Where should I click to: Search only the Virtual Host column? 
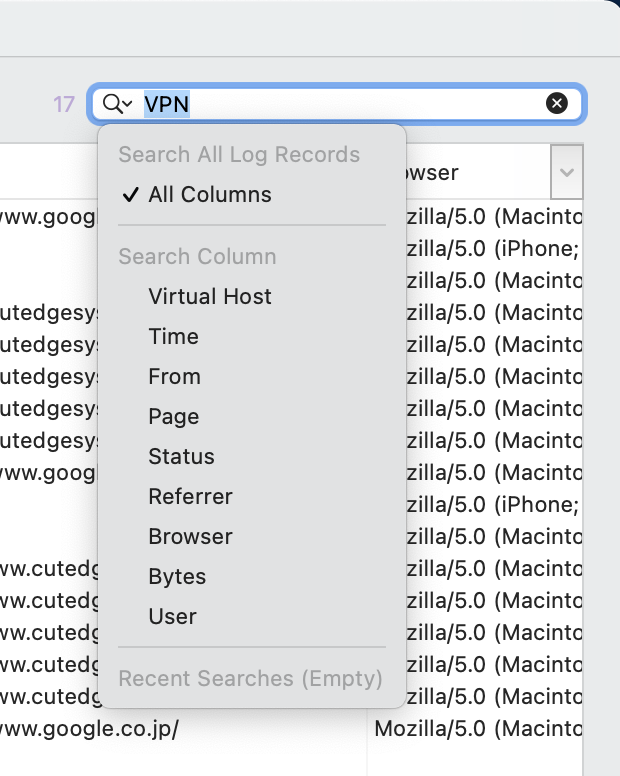[210, 296]
